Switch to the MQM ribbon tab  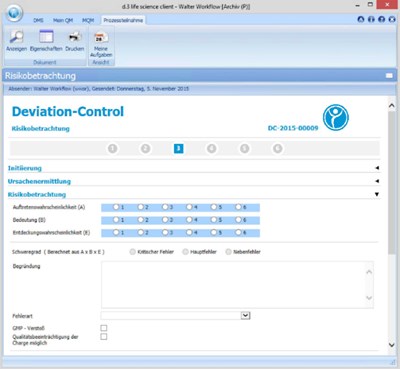[x=88, y=20]
